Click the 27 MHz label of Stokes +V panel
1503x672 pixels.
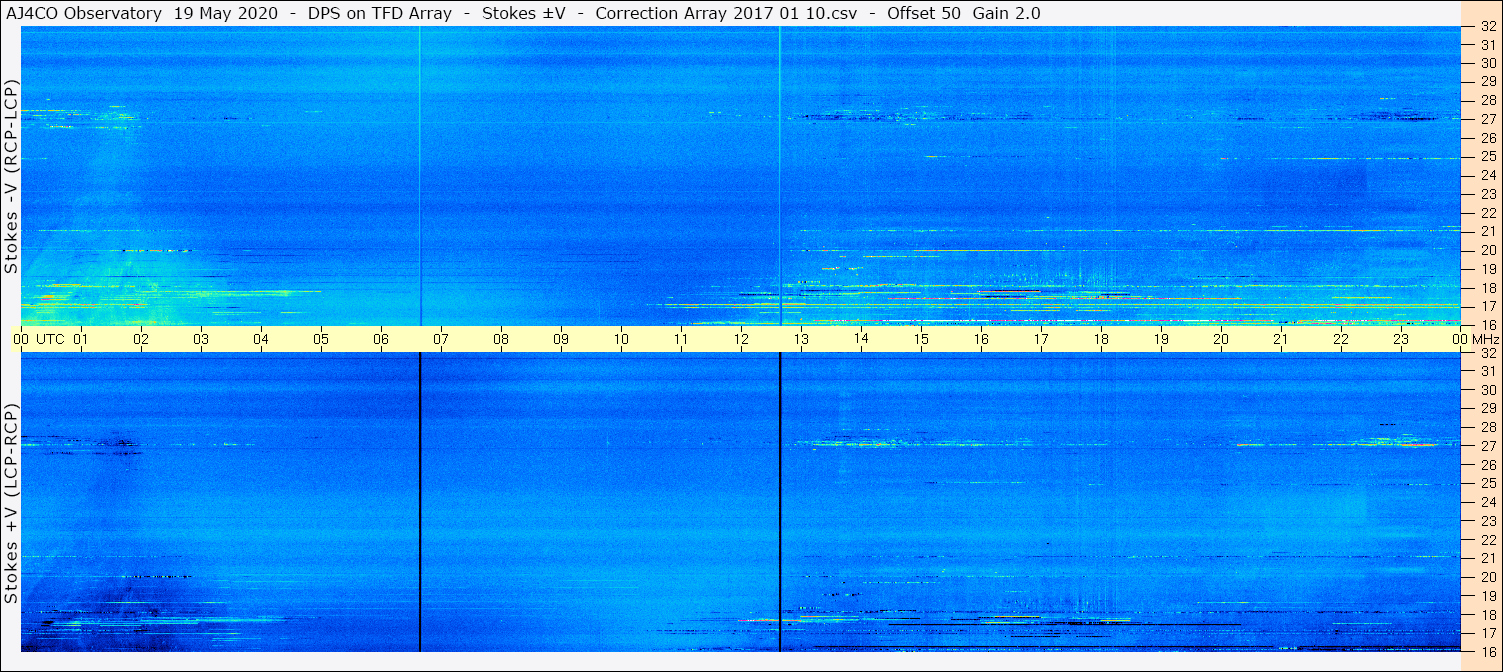(1487, 446)
